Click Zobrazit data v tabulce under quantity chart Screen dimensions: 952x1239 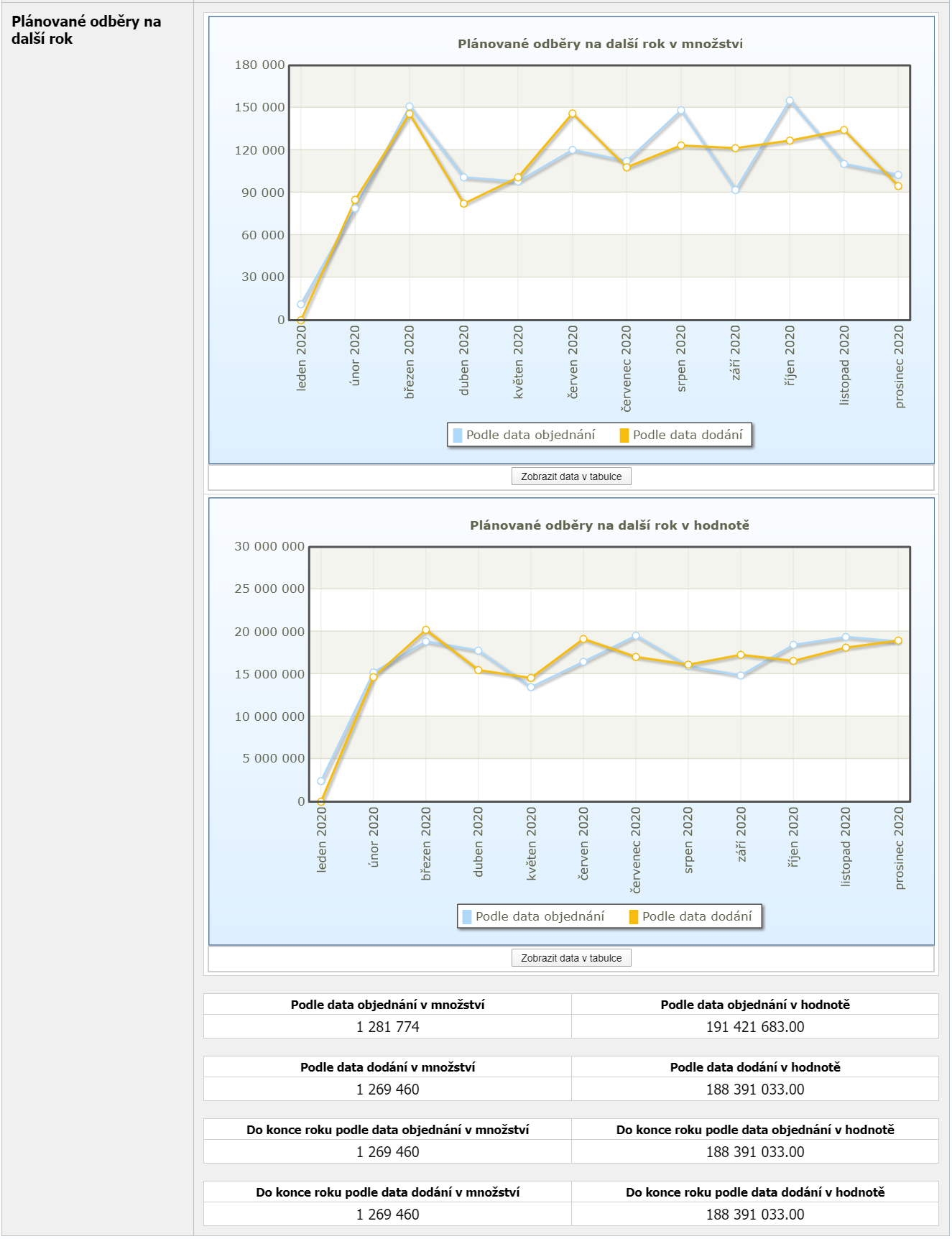570,476
